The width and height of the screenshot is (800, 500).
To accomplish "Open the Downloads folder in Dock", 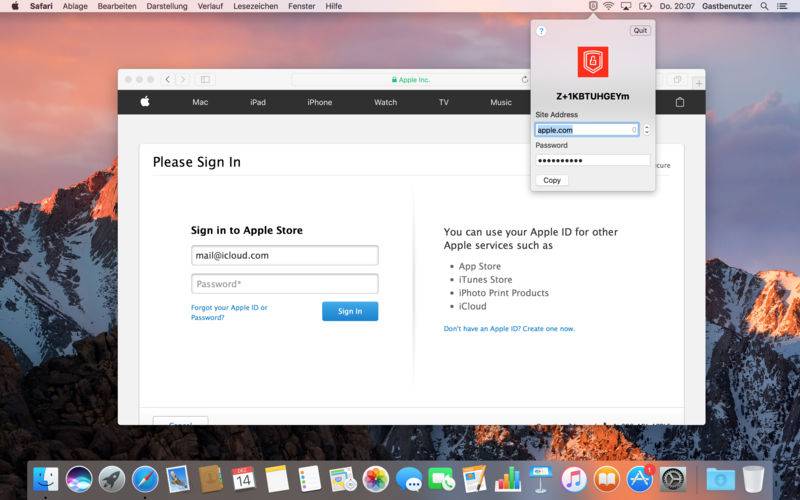I will (x=720, y=479).
